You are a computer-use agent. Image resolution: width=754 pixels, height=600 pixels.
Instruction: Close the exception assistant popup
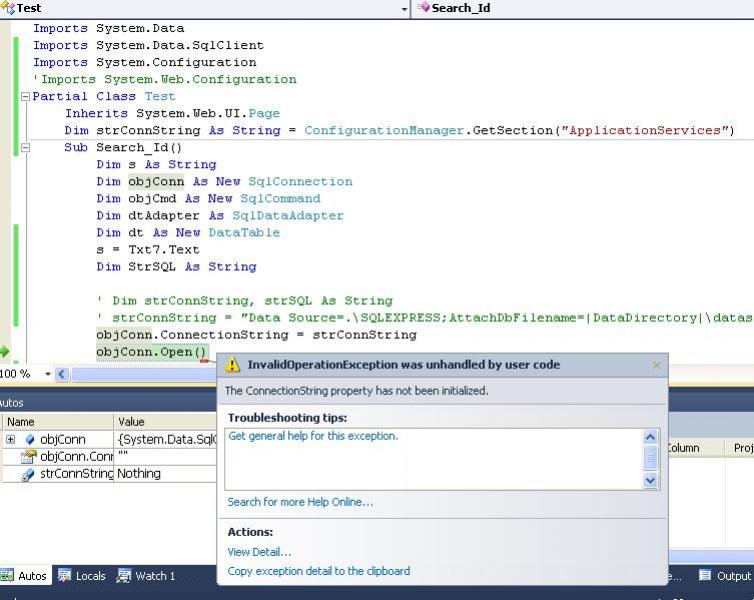tap(656, 365)
